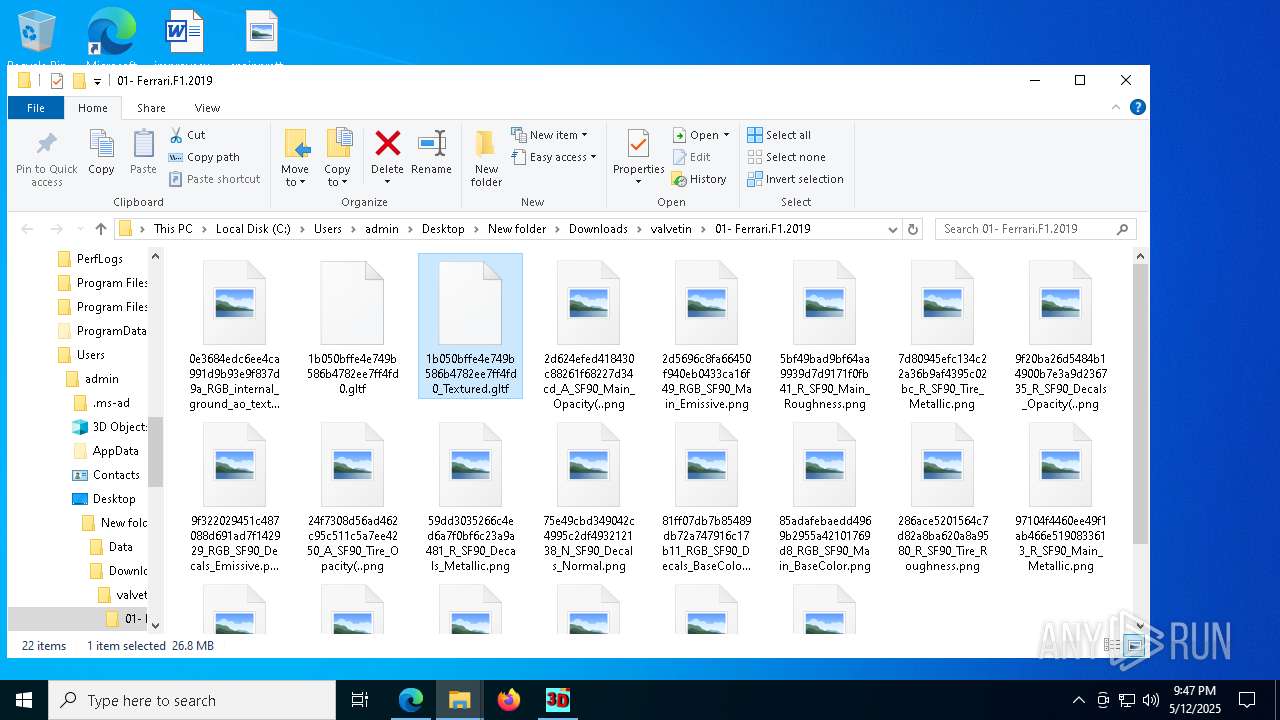1280x720 pixels.
Task: Click Copy path command
Action: coord(204,157)
